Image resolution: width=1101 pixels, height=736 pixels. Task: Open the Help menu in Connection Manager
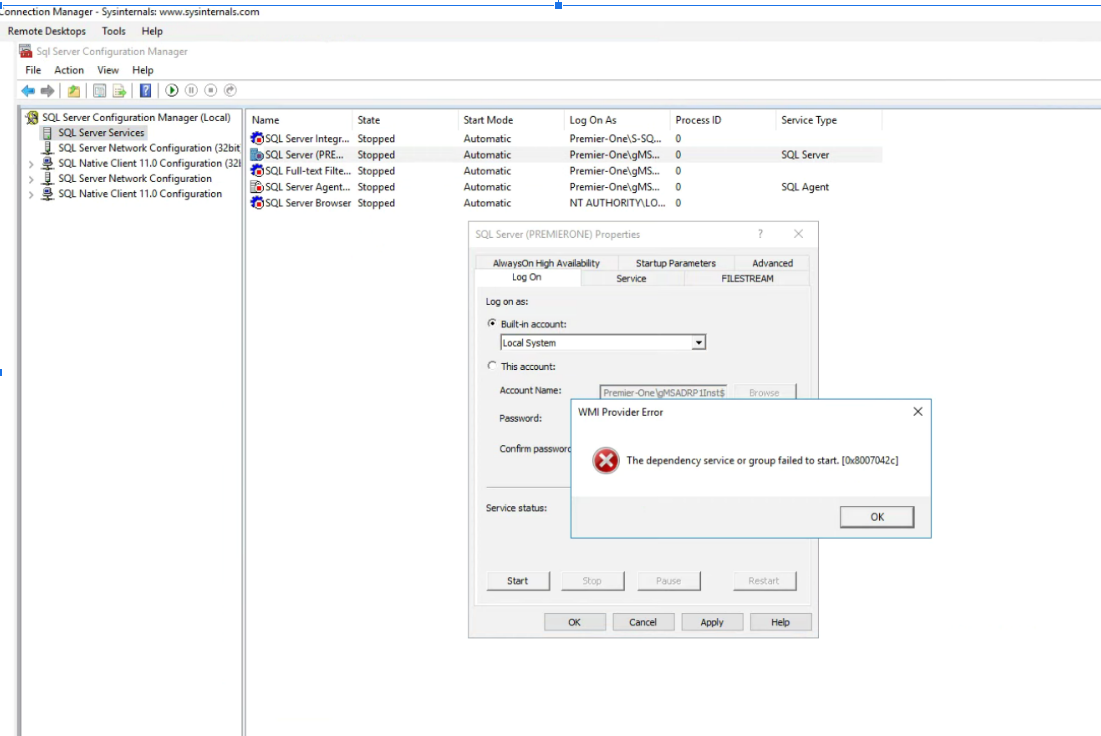tap(152, 31)
